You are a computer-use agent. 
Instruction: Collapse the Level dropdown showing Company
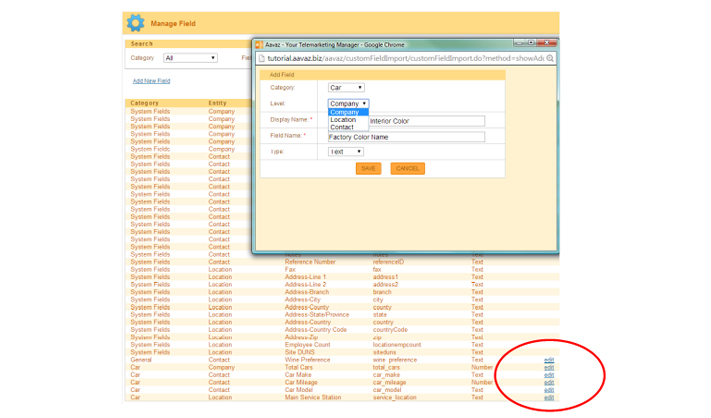pos(348,103)
